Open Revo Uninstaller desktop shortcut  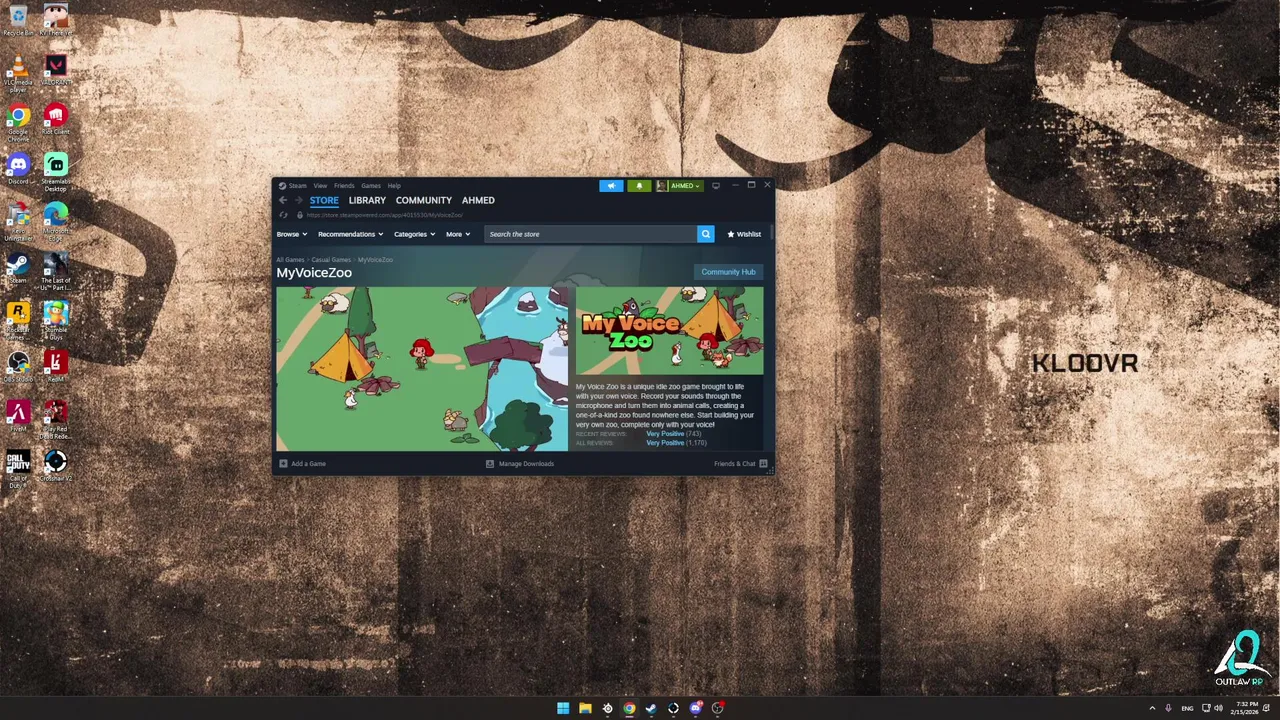[18, 222]
